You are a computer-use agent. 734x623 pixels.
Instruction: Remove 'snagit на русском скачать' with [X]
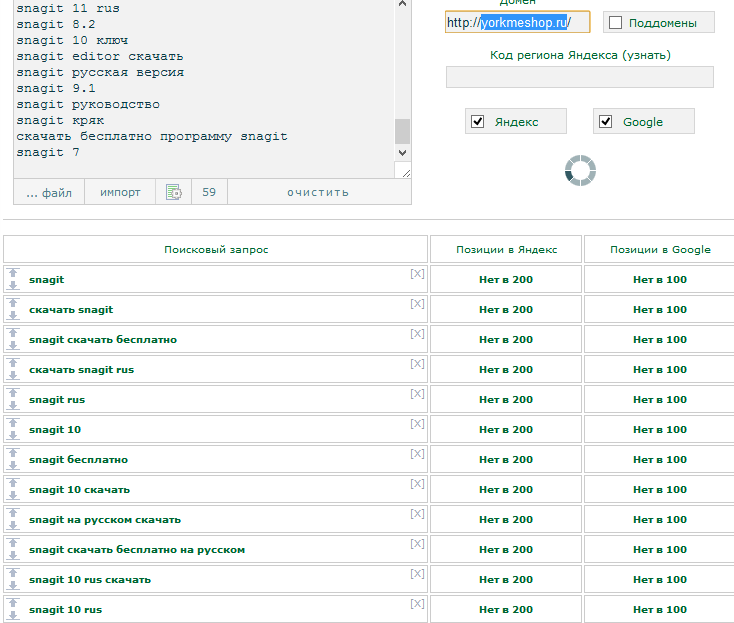pyautogui.click(x=417, y=513)
